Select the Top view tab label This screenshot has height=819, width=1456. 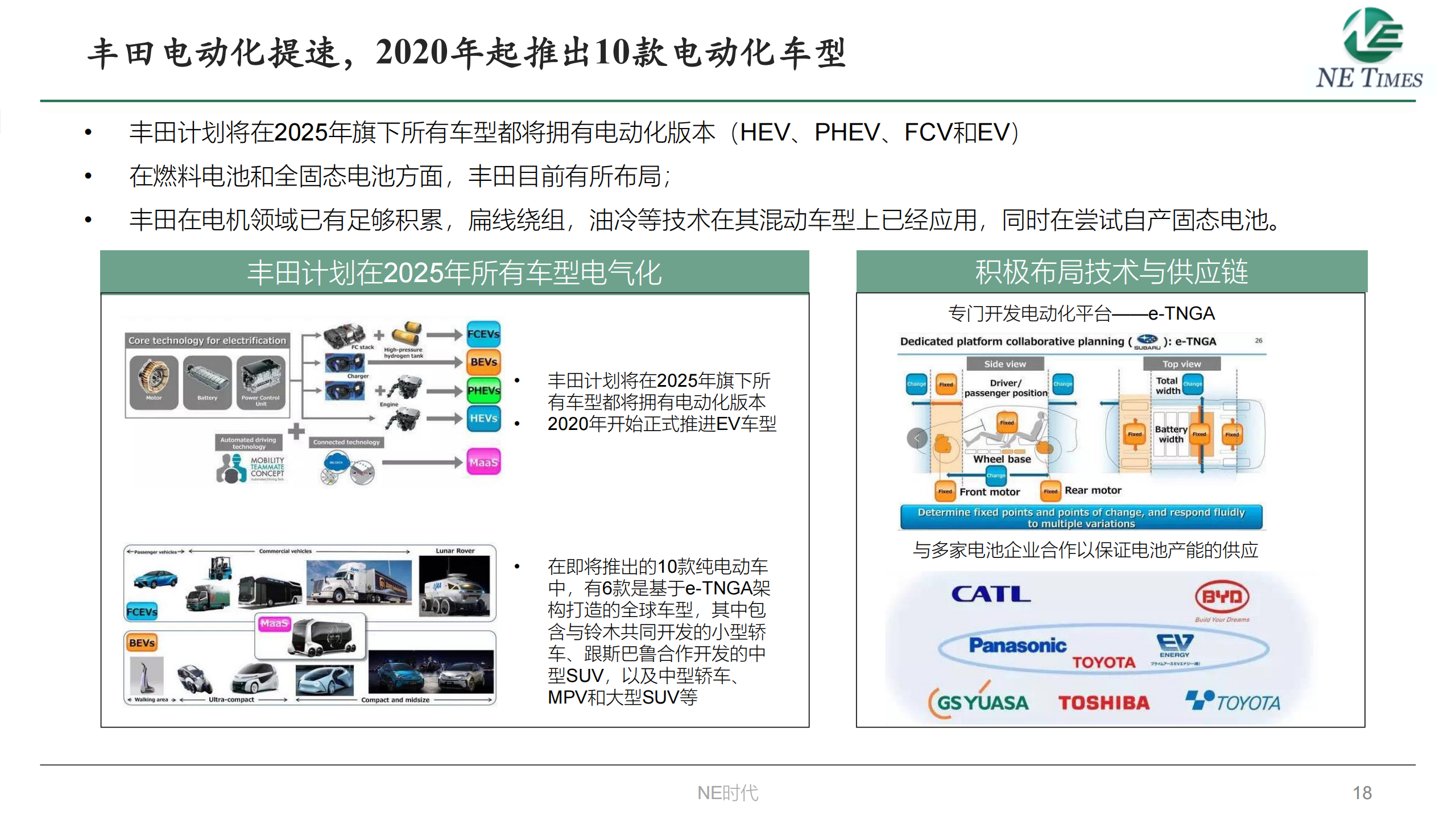coord(1181,364)
